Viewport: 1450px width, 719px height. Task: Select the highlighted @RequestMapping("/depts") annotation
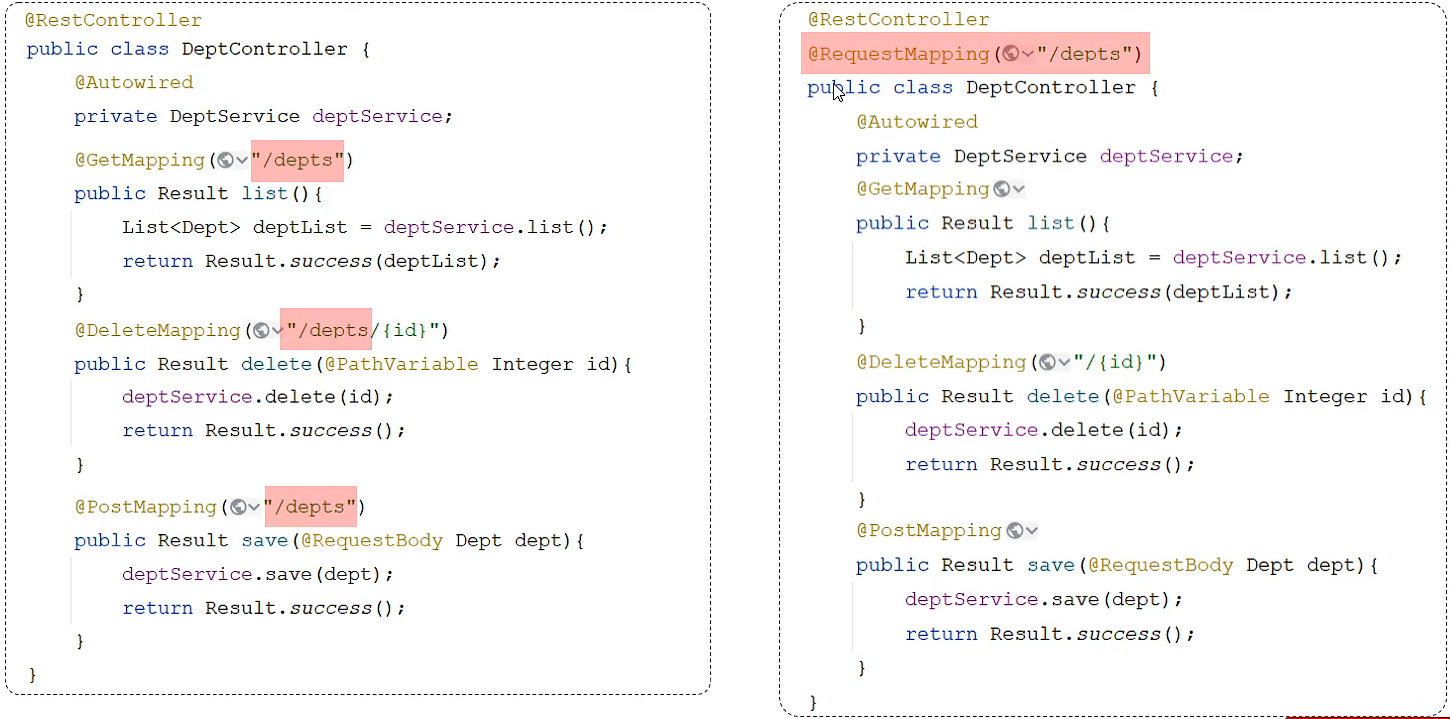[x=975, y=53]
